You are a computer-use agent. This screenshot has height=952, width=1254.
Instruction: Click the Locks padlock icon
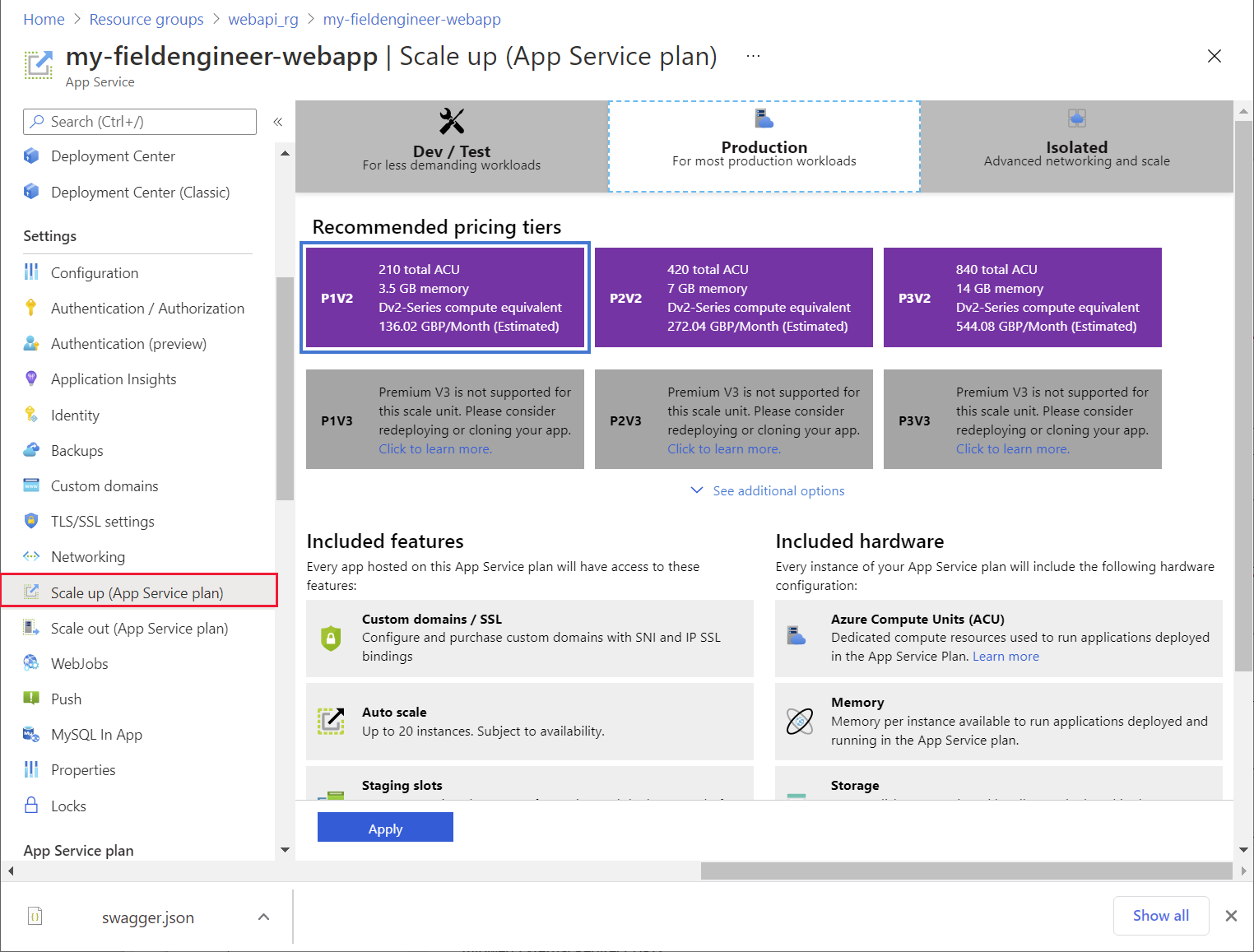point(31,806)
